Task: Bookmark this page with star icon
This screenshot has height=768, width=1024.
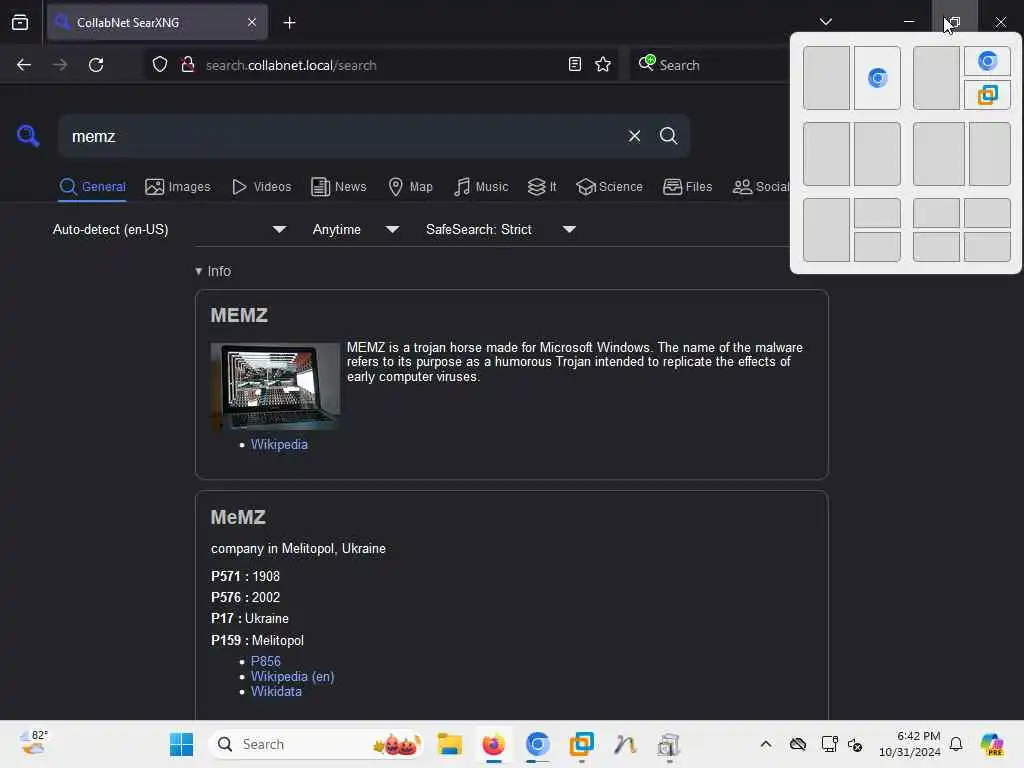Action: pos(603,65)
